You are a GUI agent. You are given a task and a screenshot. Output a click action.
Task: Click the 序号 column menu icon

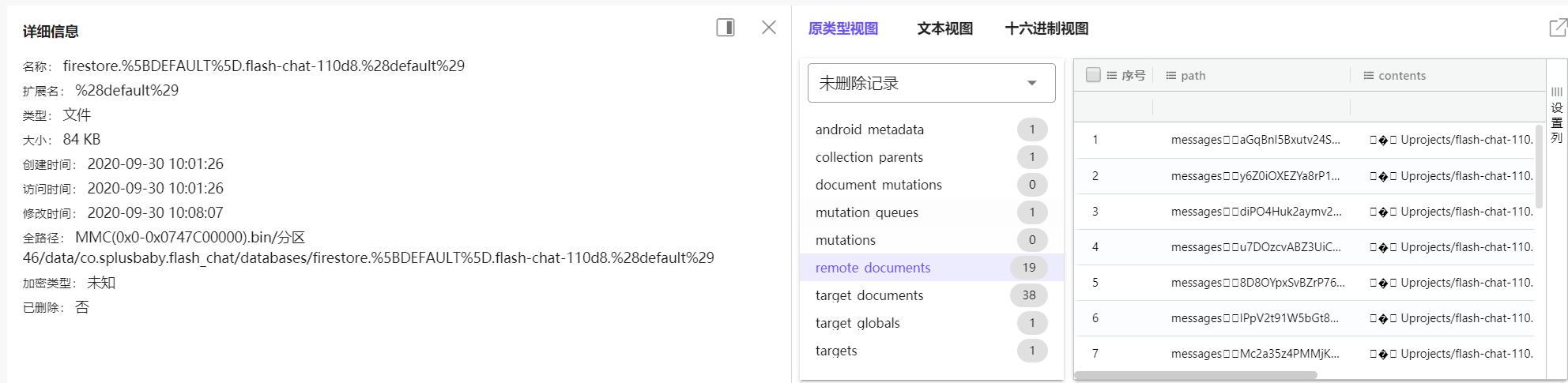[x=1112, y=76]
